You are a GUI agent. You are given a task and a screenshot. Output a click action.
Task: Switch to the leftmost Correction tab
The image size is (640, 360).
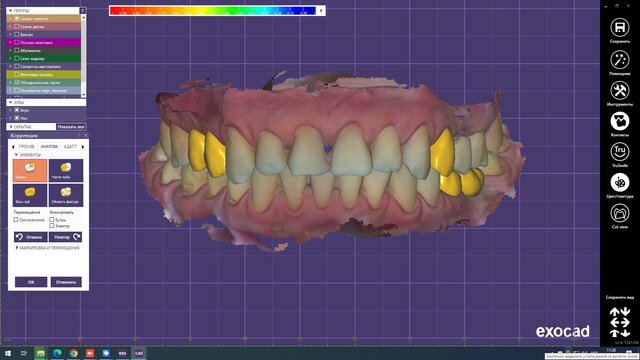point(27,146)
